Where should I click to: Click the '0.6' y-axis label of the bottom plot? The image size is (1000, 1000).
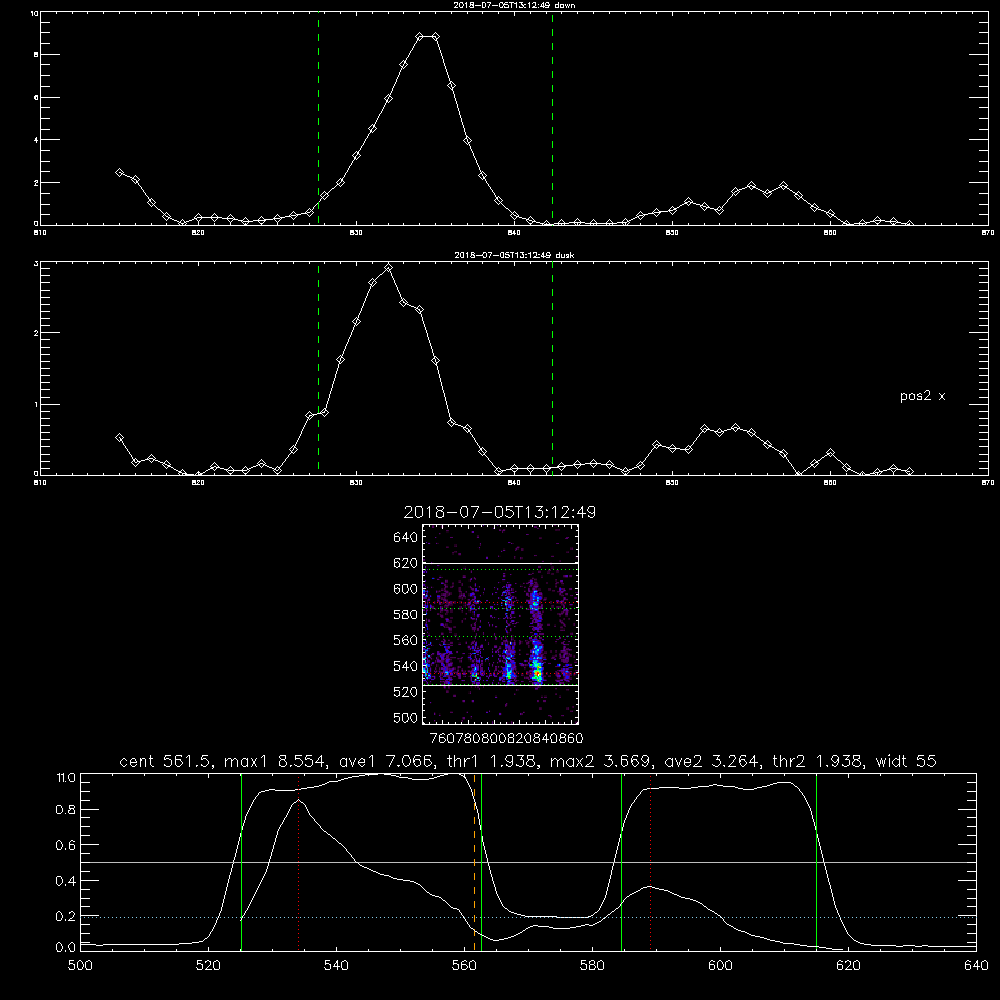pos(66,846)
